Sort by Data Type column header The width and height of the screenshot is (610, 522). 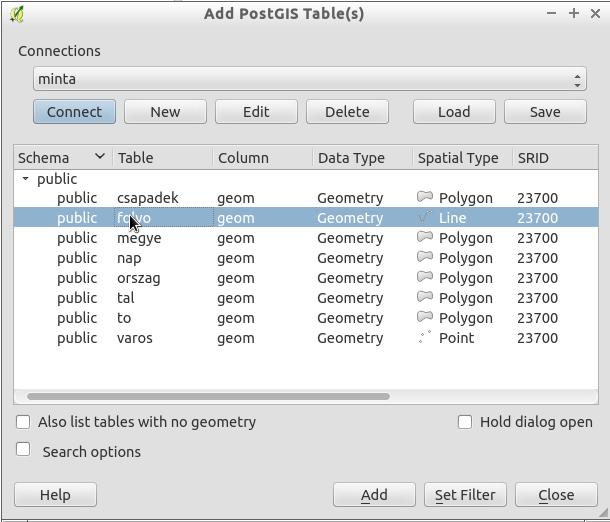point(362,158)
